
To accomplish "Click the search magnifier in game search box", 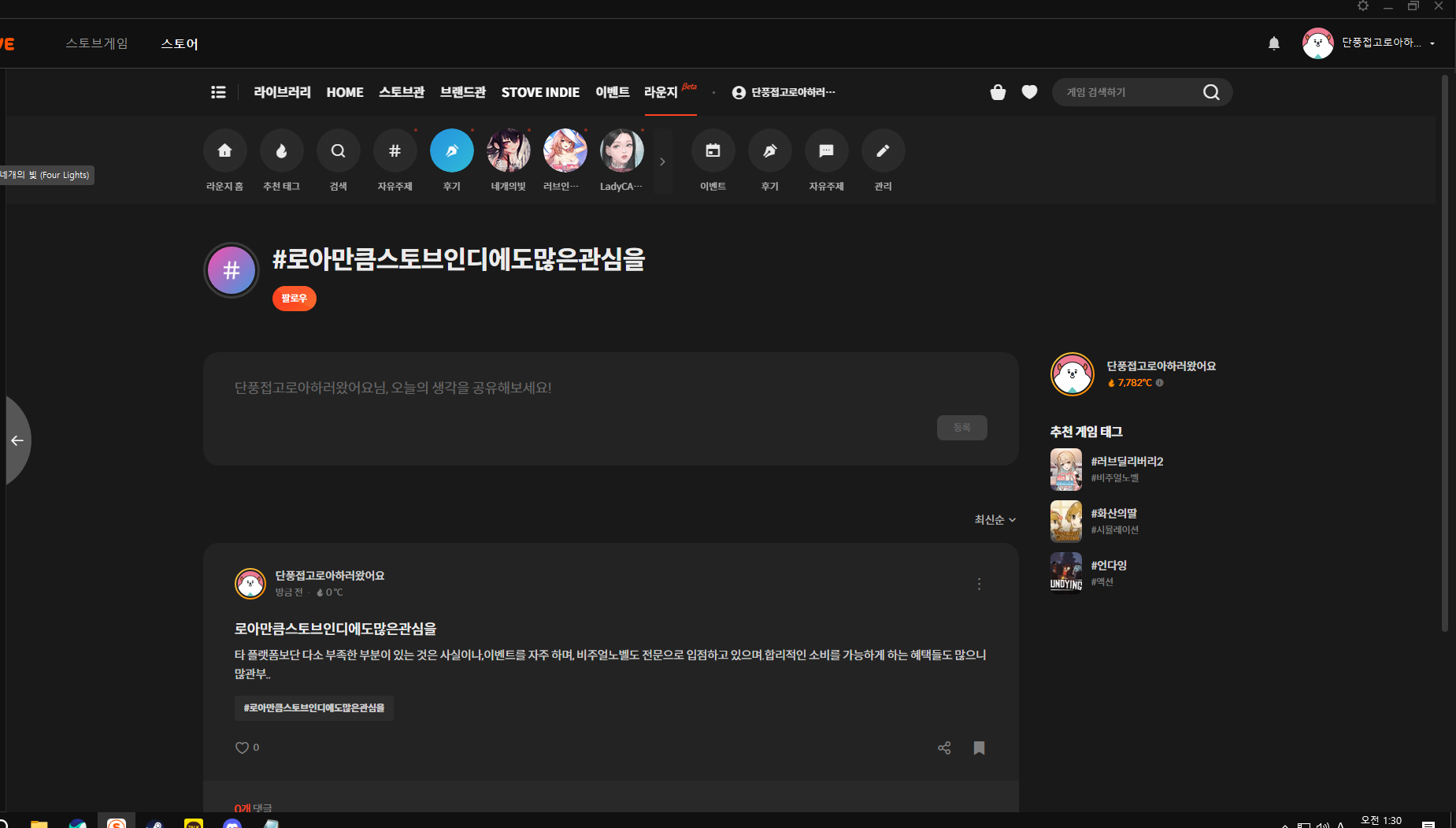I will pos(1211,92).
